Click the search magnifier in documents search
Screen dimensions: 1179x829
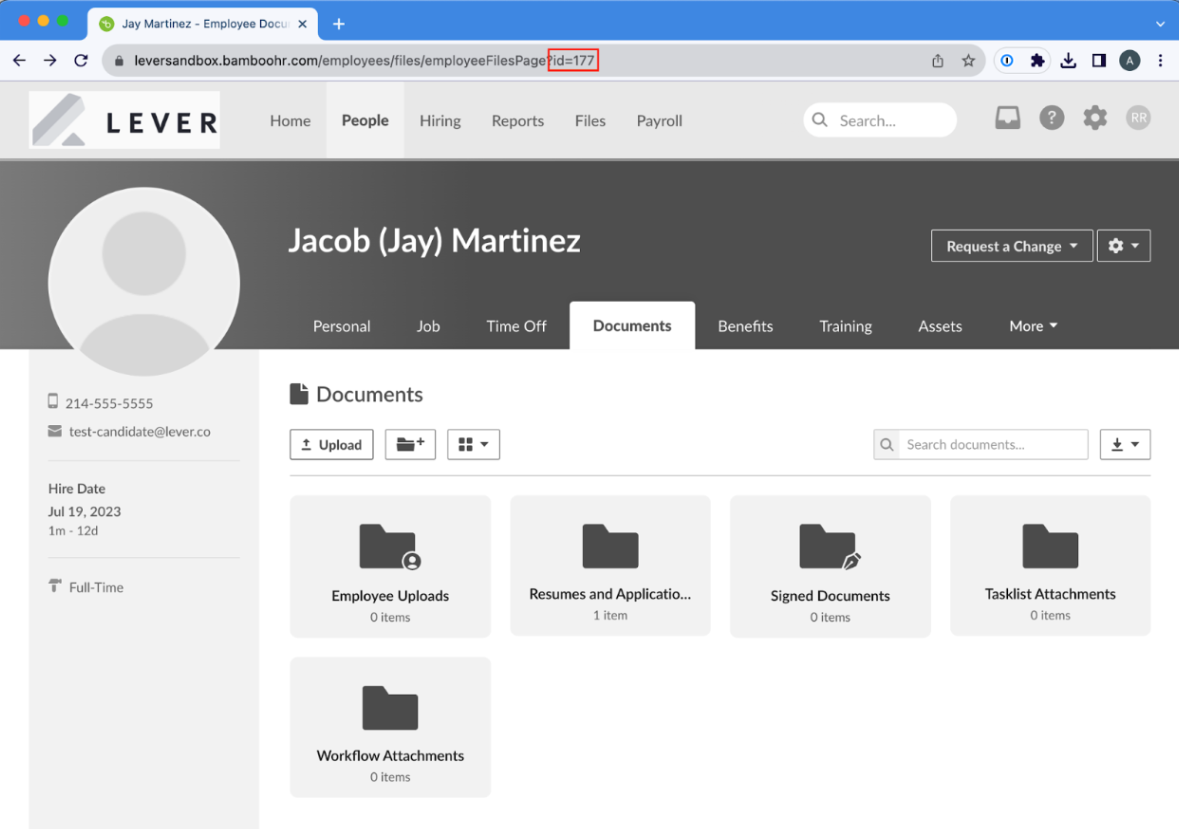[x=887, y=444]
